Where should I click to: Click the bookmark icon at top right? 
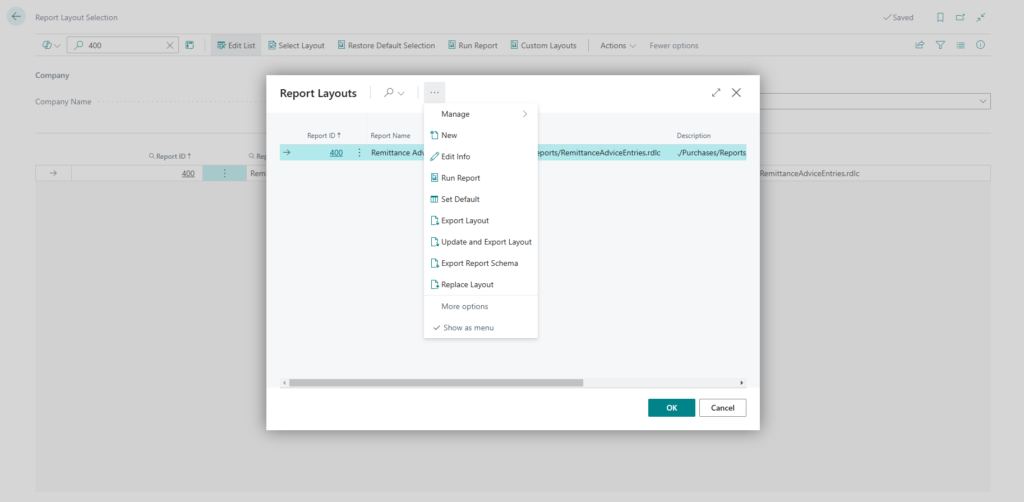[x=940, y=18]
